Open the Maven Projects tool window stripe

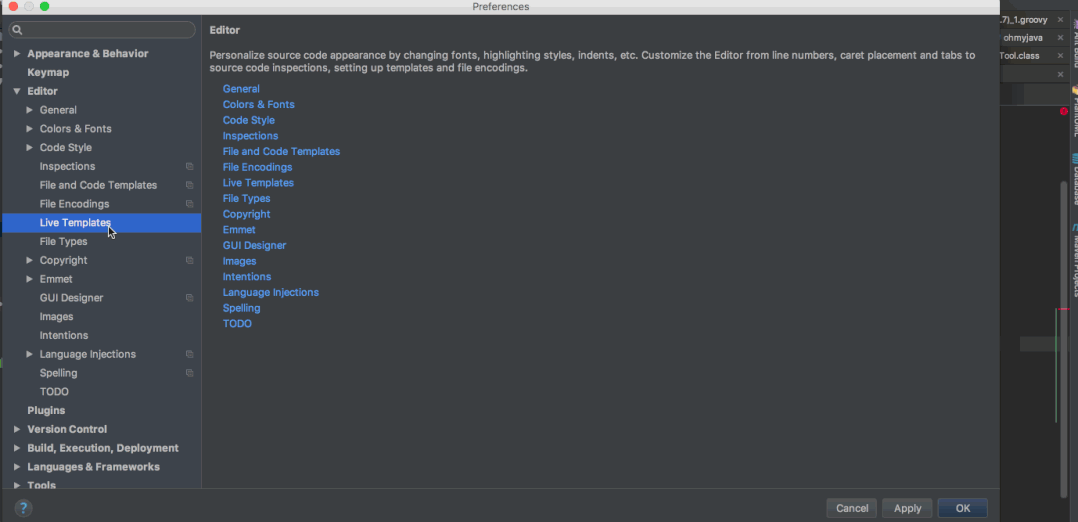pyautogui.click(x=1074, y=261)
